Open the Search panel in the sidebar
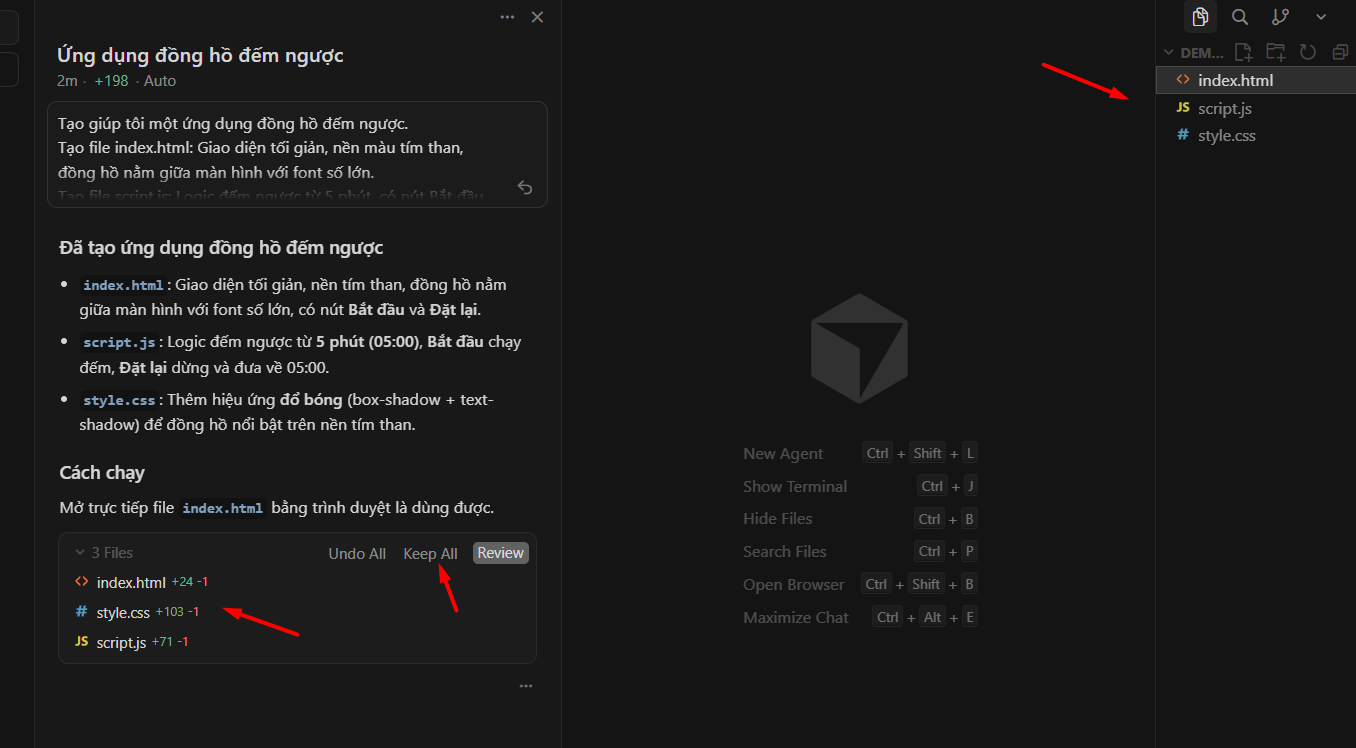The image size is (1356, 748). point(1240,17)
